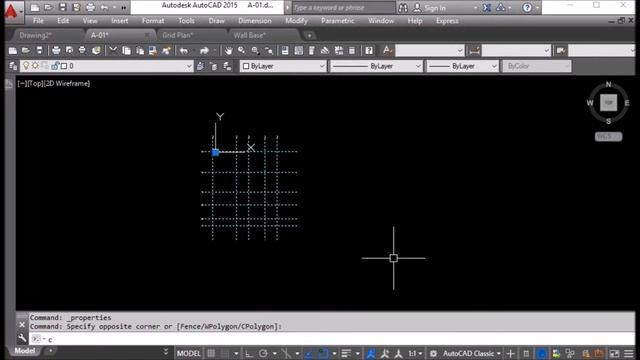Toggle Ortho mode in status bar
Screen dimensions: 640x360
click(249, 353)
